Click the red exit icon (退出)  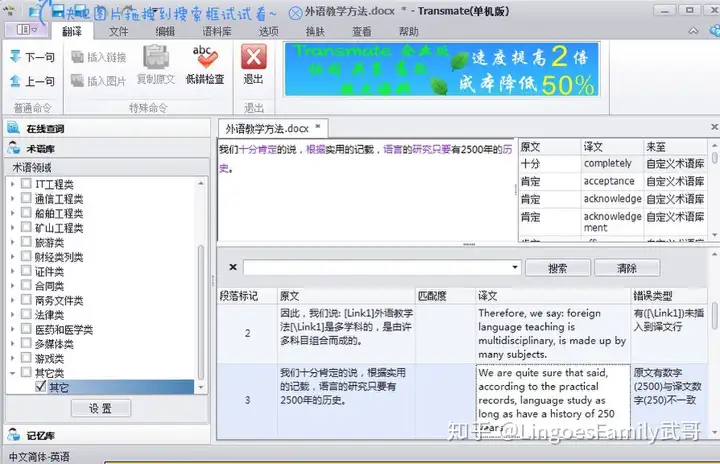coord(253,57)
